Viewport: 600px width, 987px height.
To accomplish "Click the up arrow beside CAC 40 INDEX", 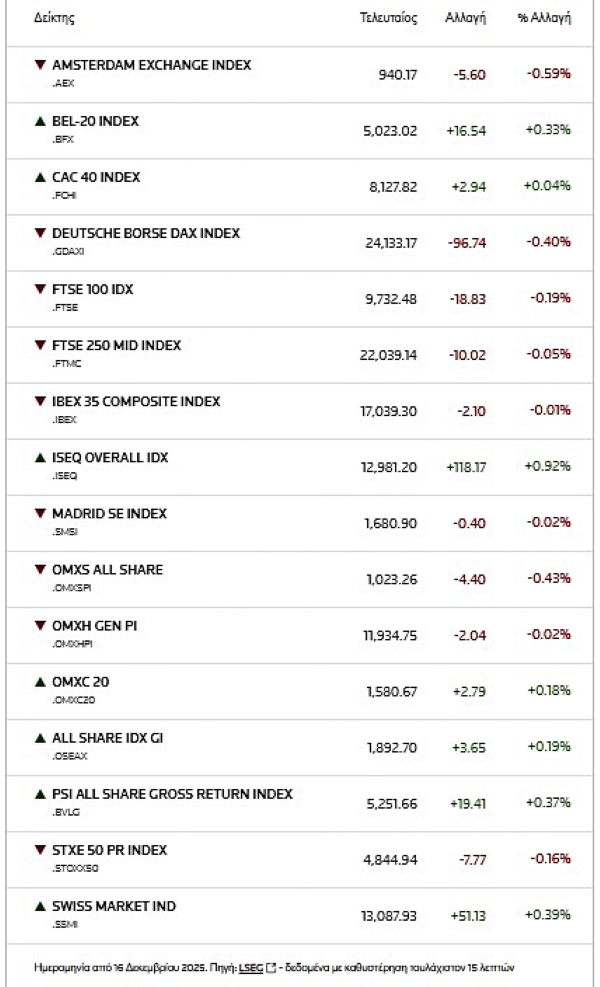I will coord(40,177).
